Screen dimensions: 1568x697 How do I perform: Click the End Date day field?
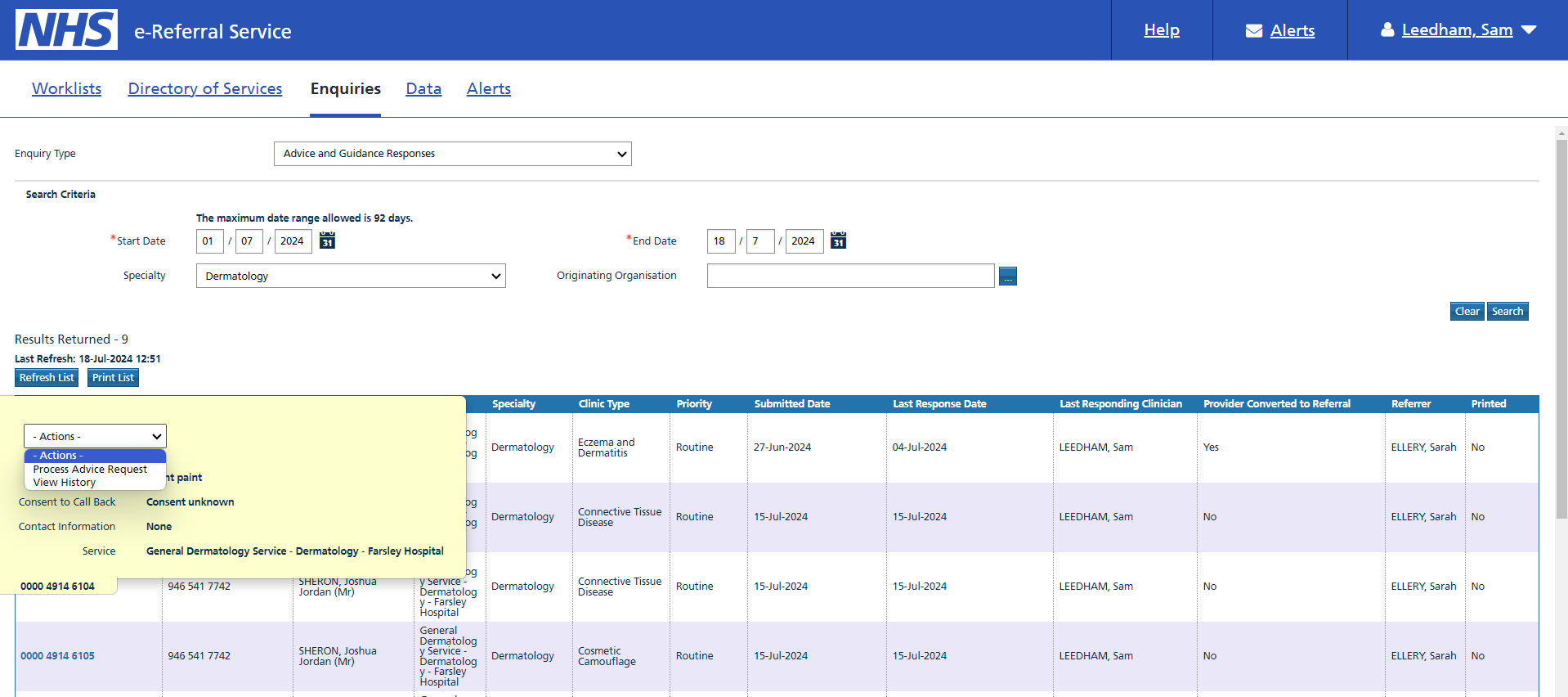tap(721, 241)
